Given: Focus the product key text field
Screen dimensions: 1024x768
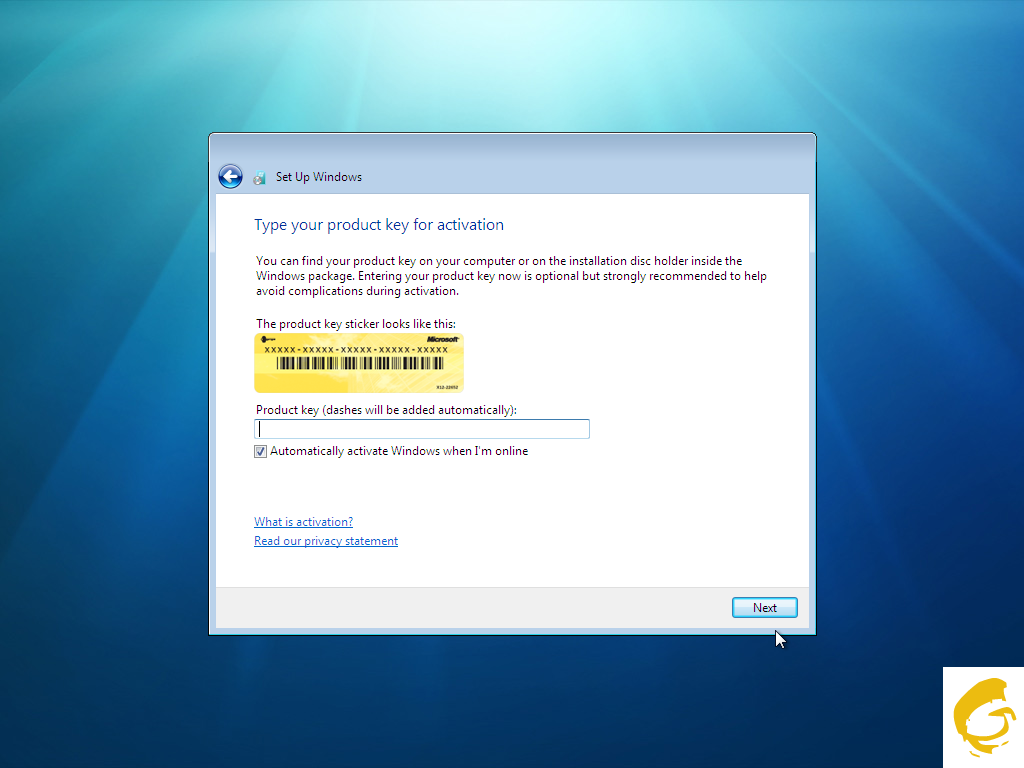Looking at the screenshot, I should click(x=422, y=429).
